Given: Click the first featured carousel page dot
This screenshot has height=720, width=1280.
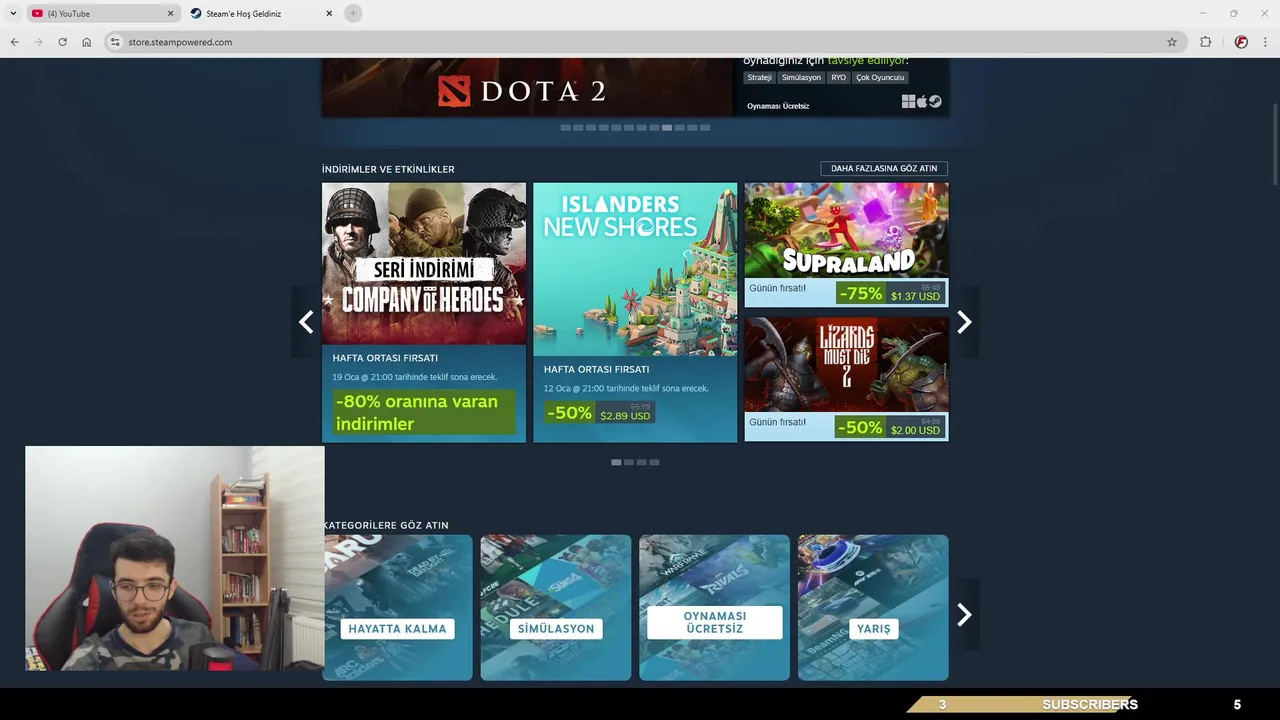Looking at the screenshot, I should pyautogui.click(x=565, y=128).
